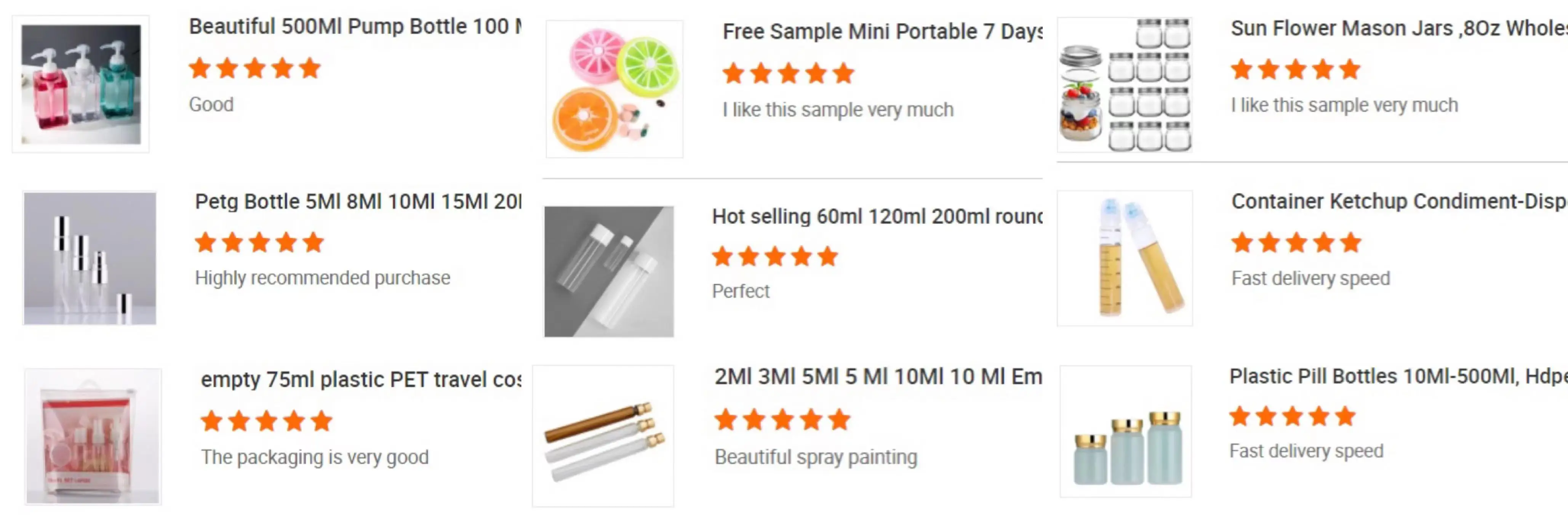Open the ketchup condiment dispenser bottles image

[1125, 258]
